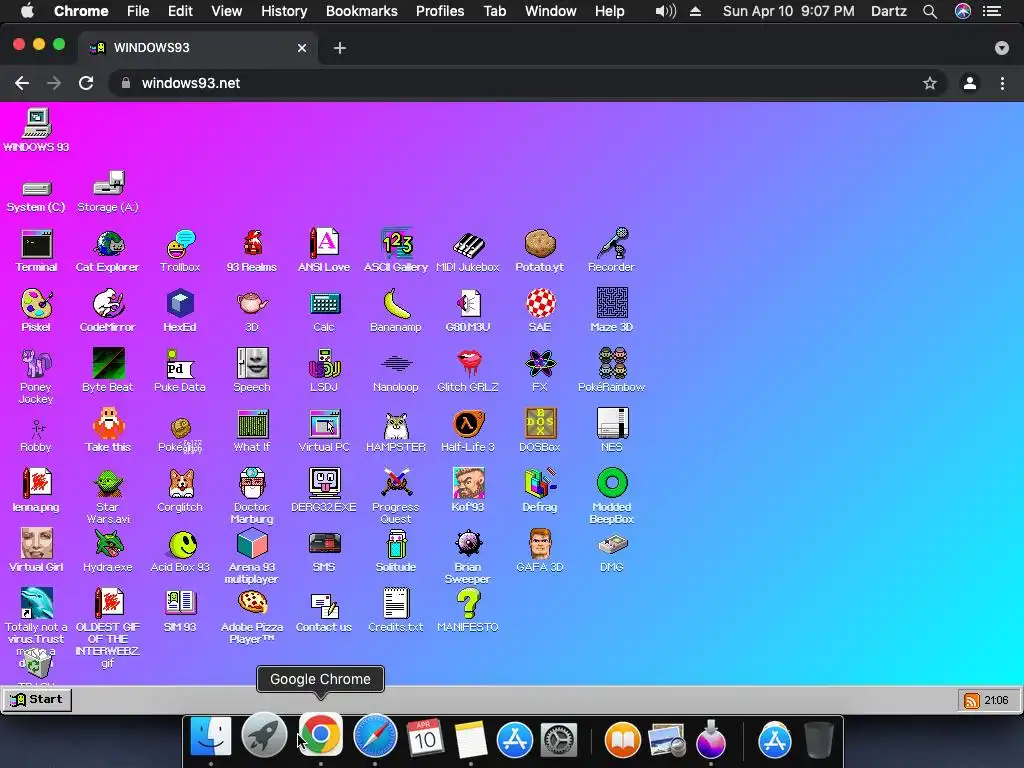Open the Terminal desktop icon

[37, 246]
